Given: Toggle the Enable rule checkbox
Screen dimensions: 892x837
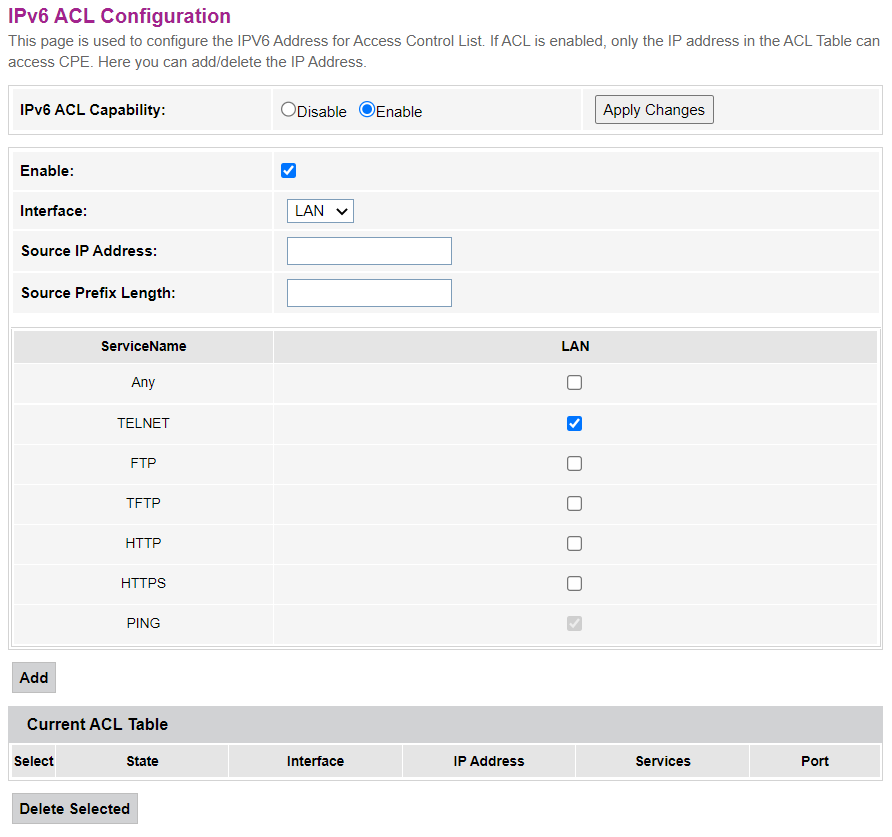Looking at the screenshot, I should click(289, 171).
